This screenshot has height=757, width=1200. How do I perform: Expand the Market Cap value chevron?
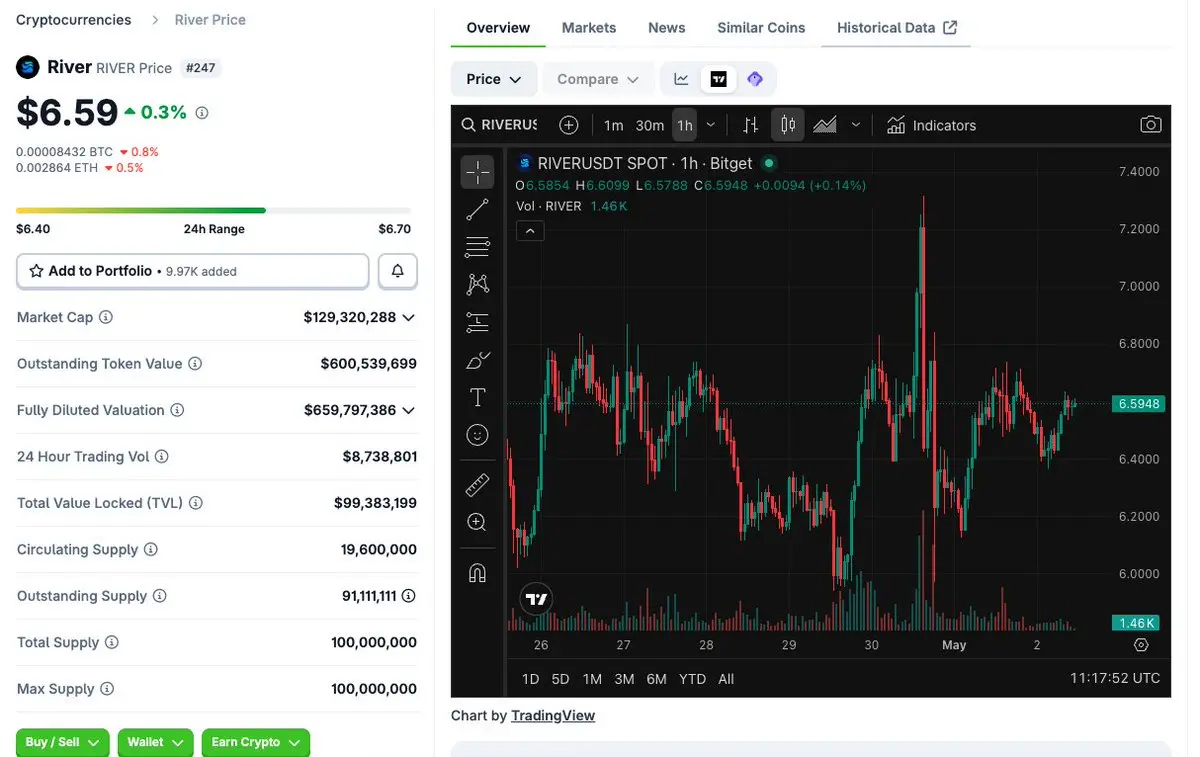point(408,317)
